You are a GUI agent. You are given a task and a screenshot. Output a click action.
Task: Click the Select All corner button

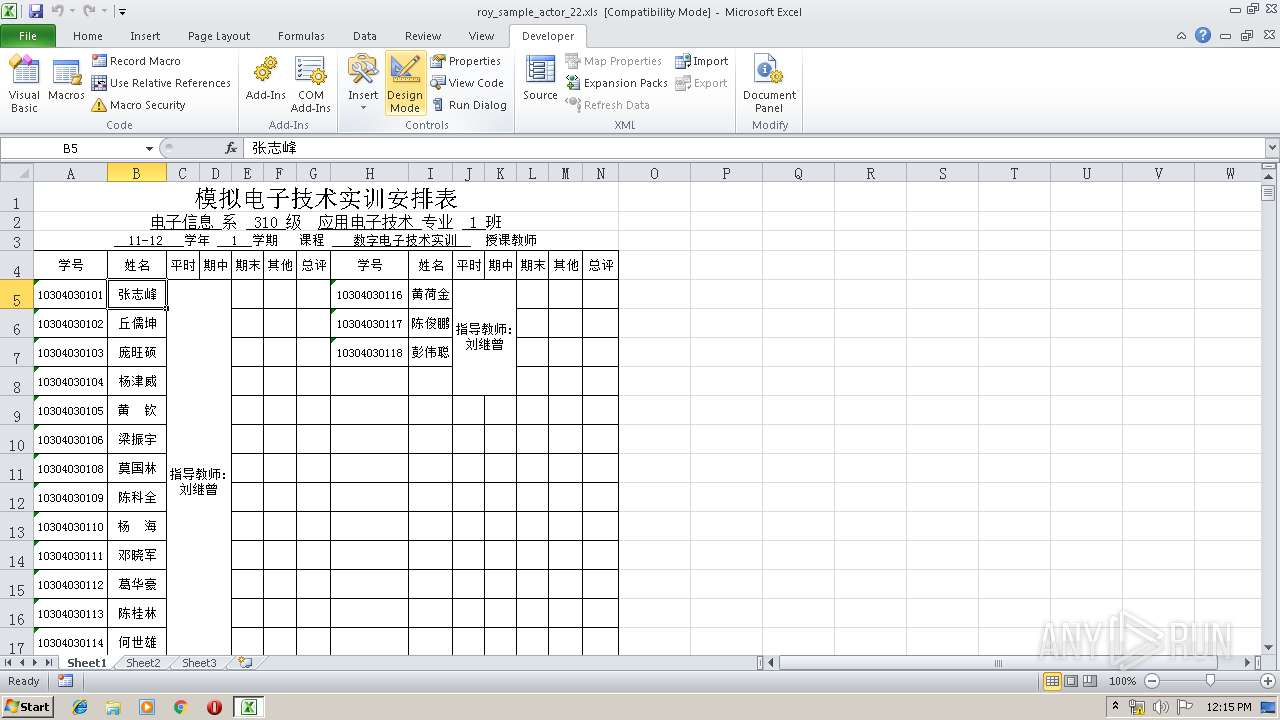pos(17,173)
